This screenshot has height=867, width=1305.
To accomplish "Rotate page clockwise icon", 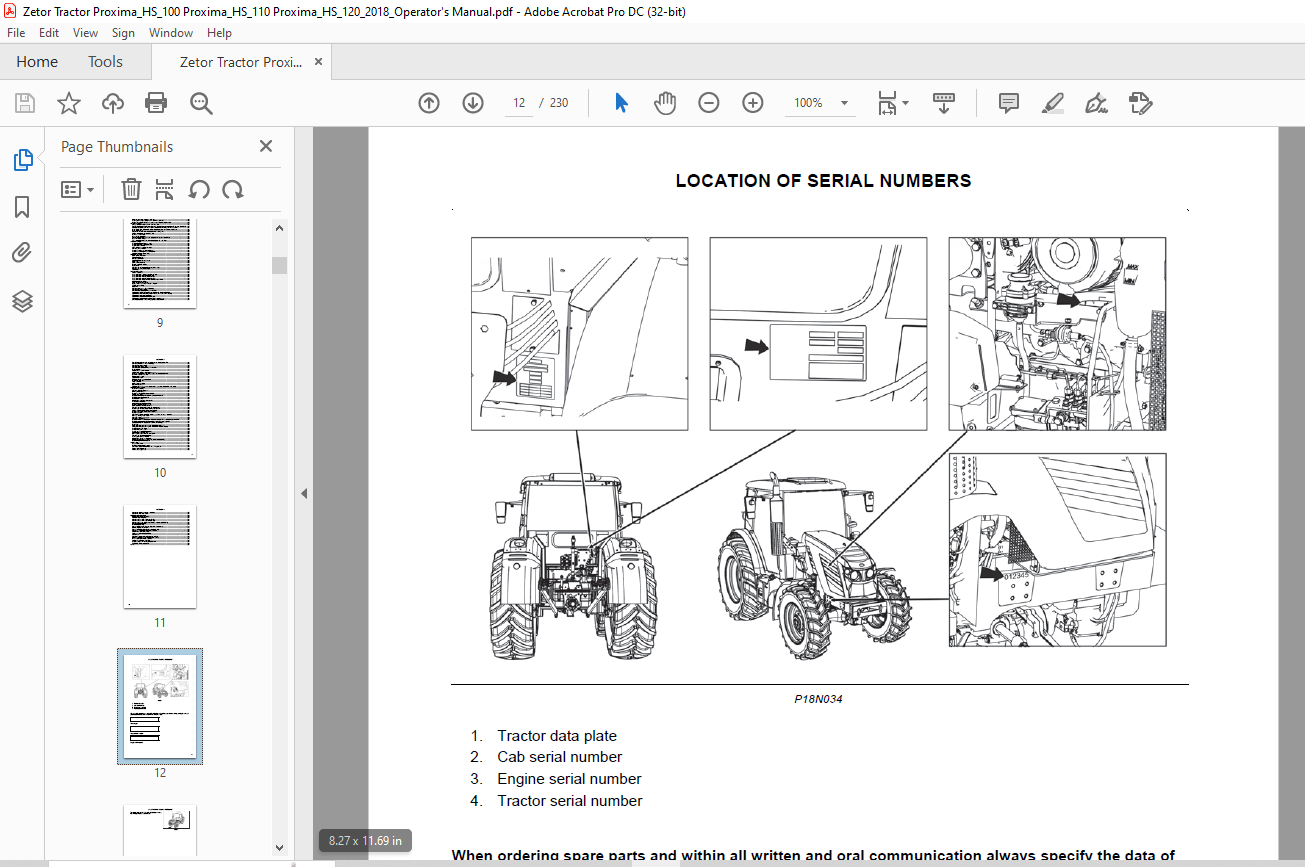I will point(233,189).
